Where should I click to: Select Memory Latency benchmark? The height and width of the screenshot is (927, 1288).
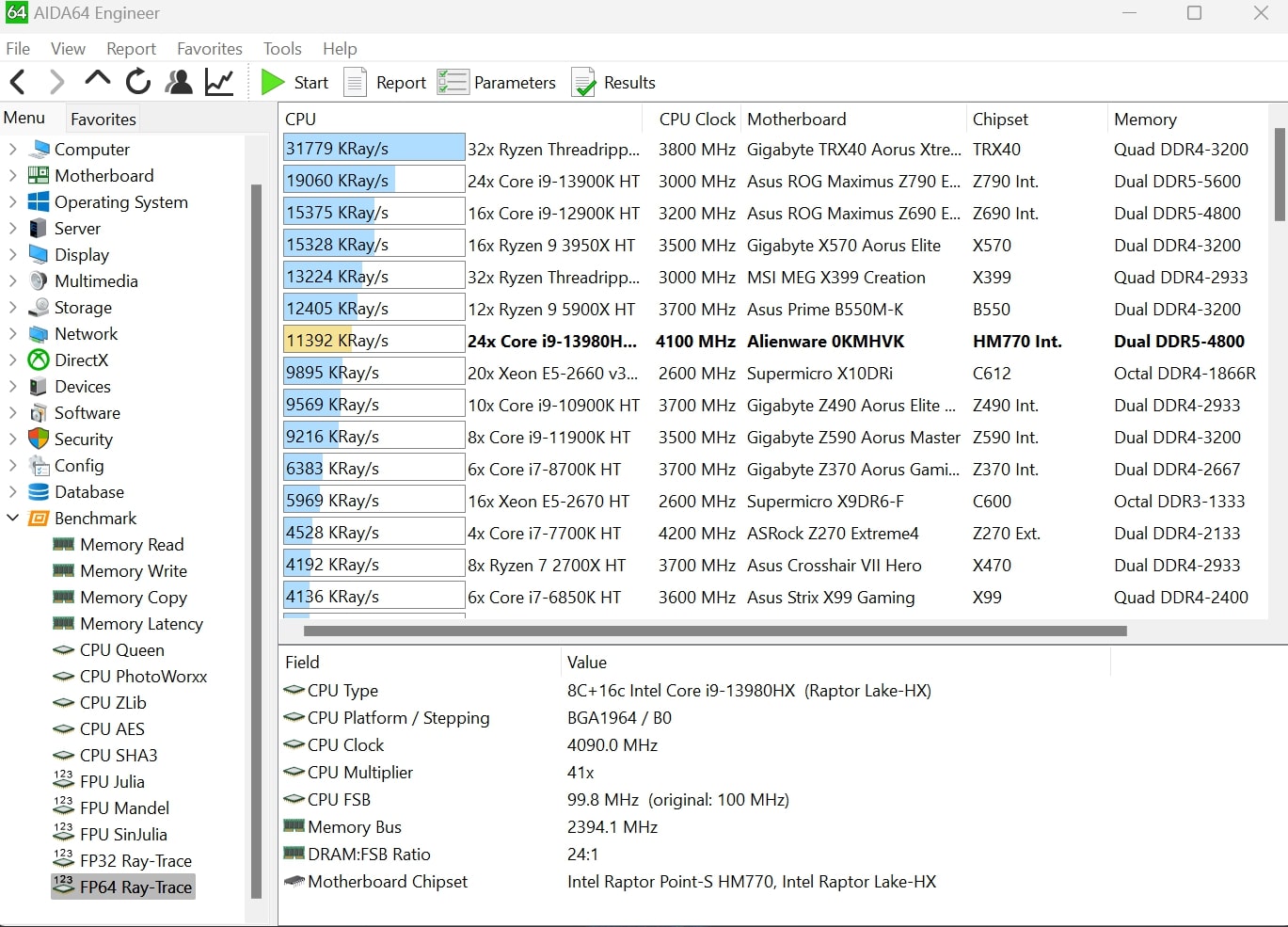(x=141, y=623)
